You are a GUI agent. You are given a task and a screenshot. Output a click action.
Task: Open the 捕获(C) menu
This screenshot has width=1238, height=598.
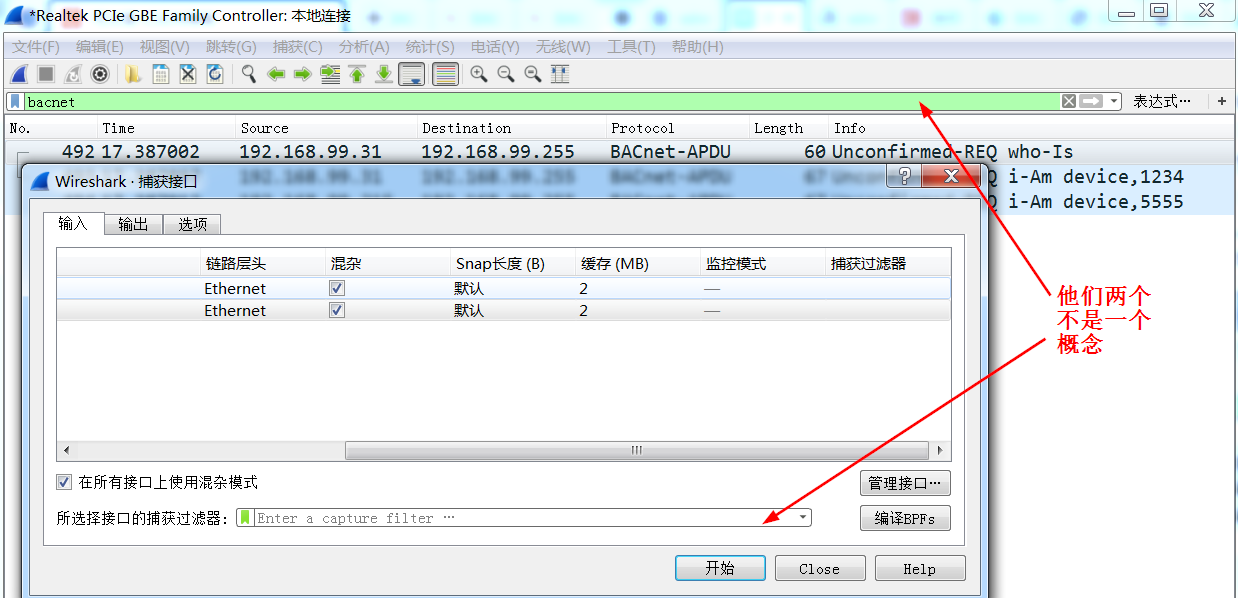click(x=298, y=47)
